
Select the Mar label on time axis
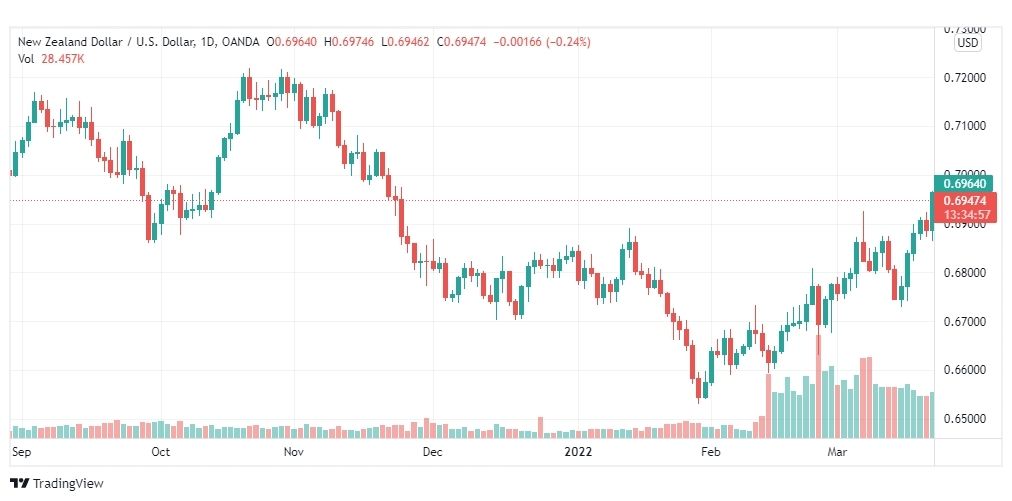837,452
